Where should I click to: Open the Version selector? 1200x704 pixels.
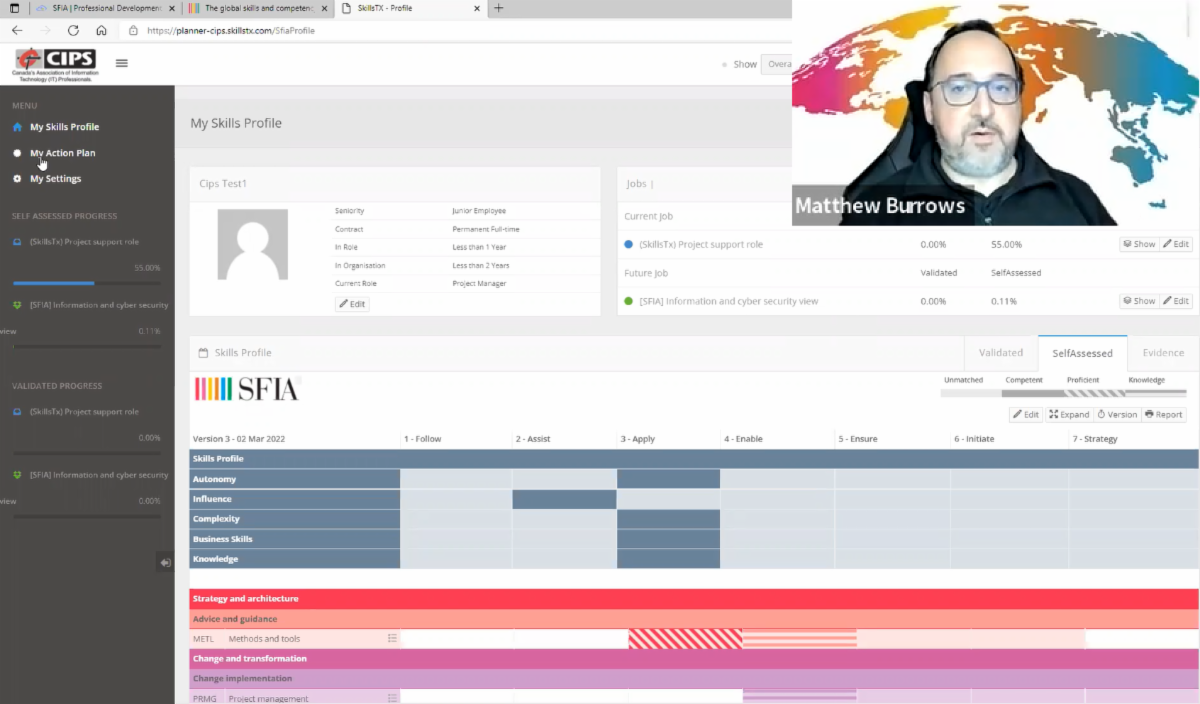click(1117, 414)
